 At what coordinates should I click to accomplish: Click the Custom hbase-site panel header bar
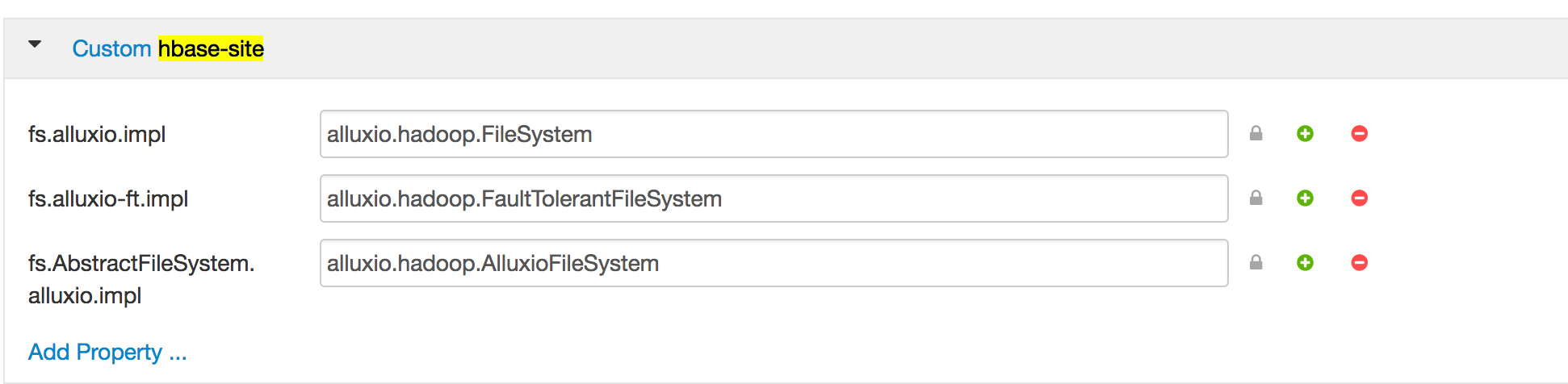[x=786, y=48]
